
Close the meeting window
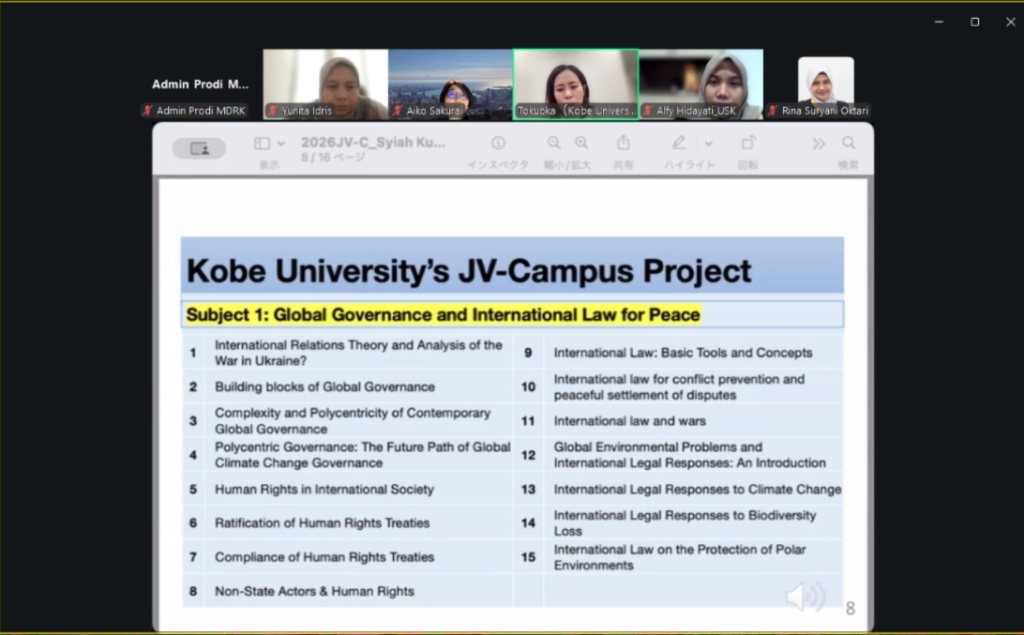[1010, 22]
